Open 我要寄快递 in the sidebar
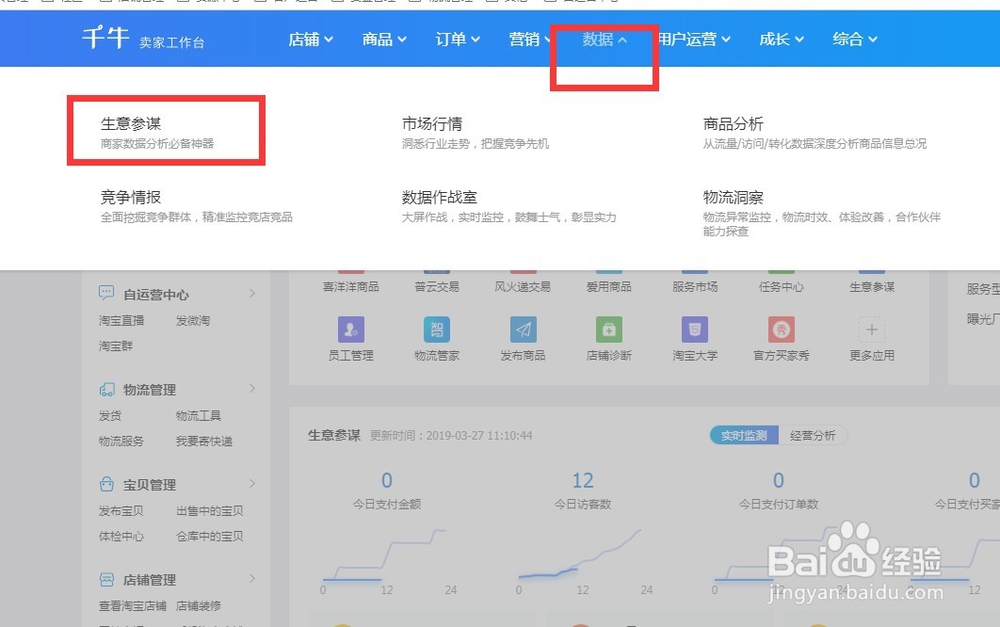 (204, 441)
